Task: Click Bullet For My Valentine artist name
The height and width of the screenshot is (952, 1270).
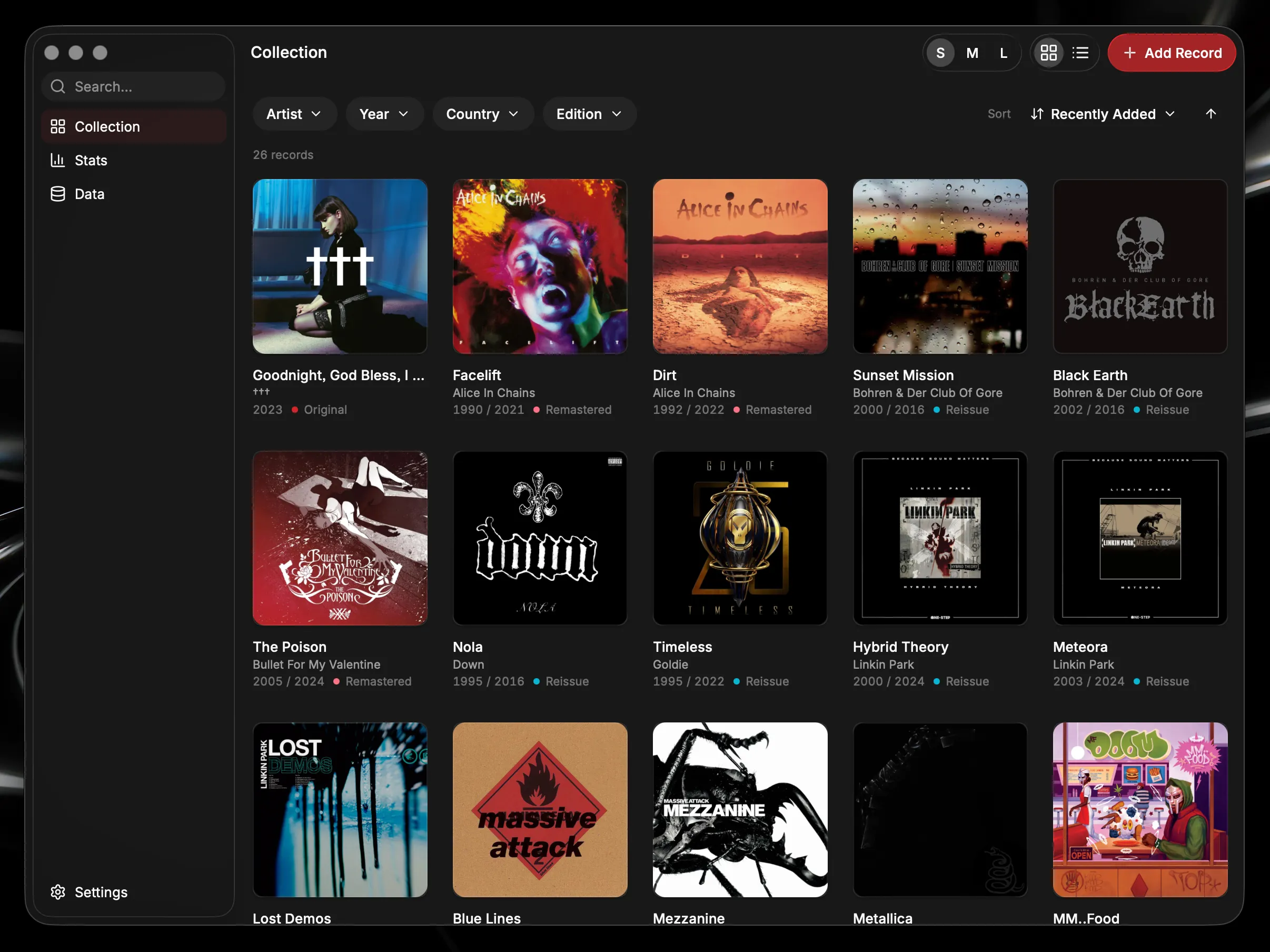Action: 316,665
